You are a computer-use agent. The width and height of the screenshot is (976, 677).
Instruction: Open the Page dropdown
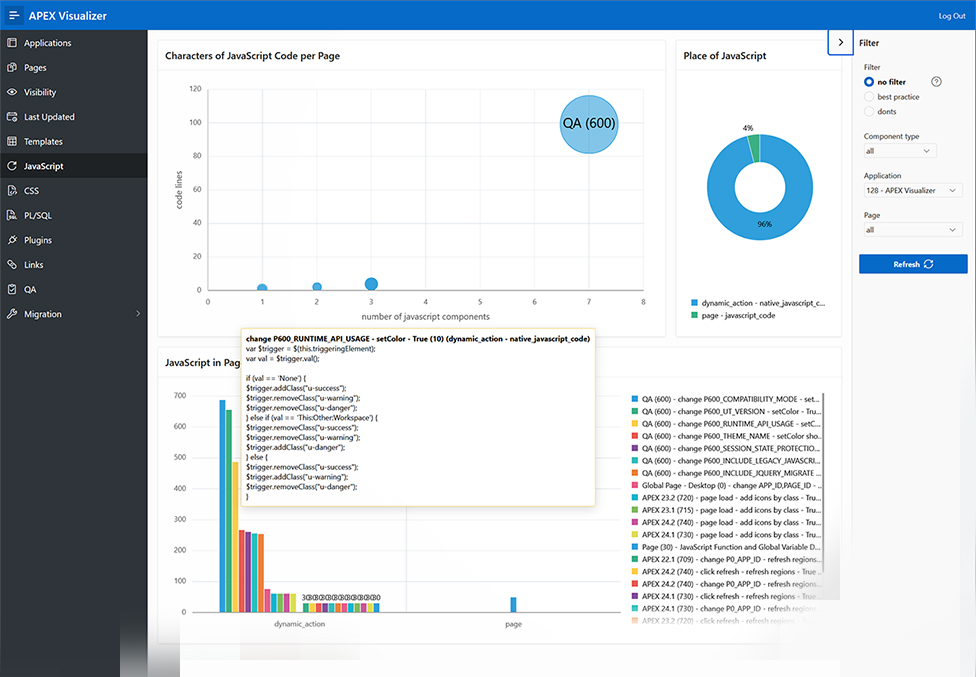point(912,229)
